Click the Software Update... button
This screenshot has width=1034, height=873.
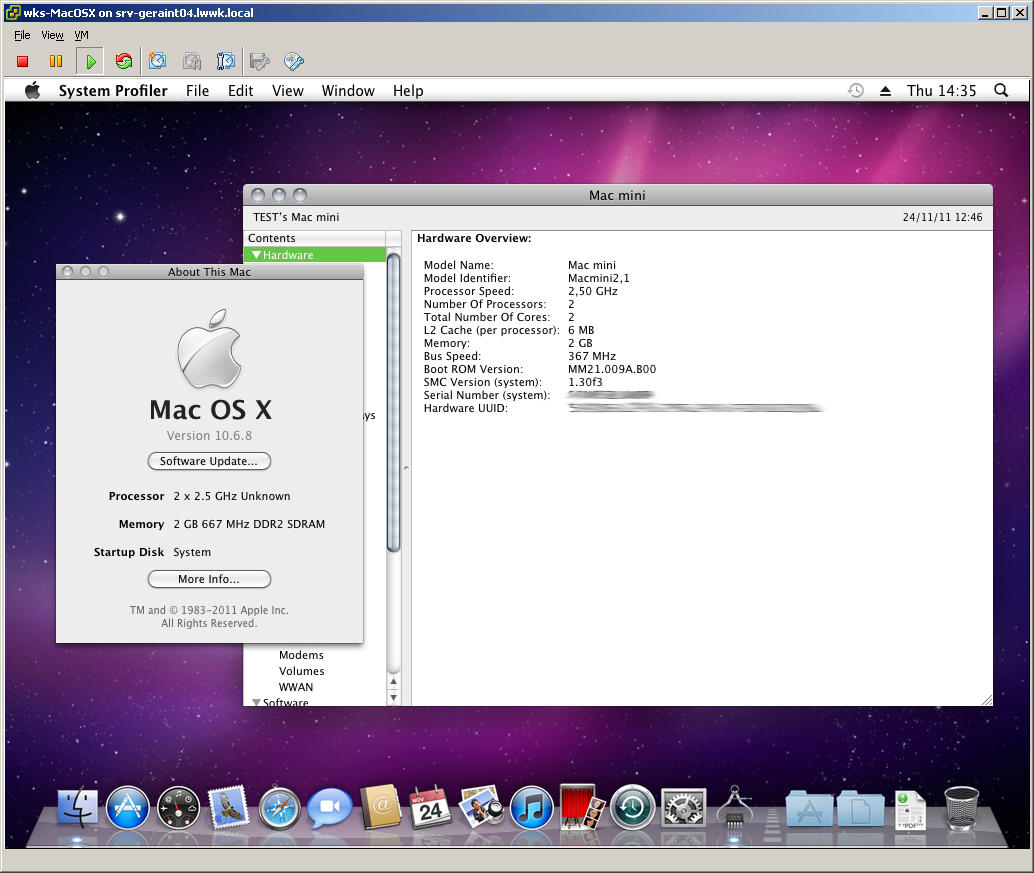(209, 461)
